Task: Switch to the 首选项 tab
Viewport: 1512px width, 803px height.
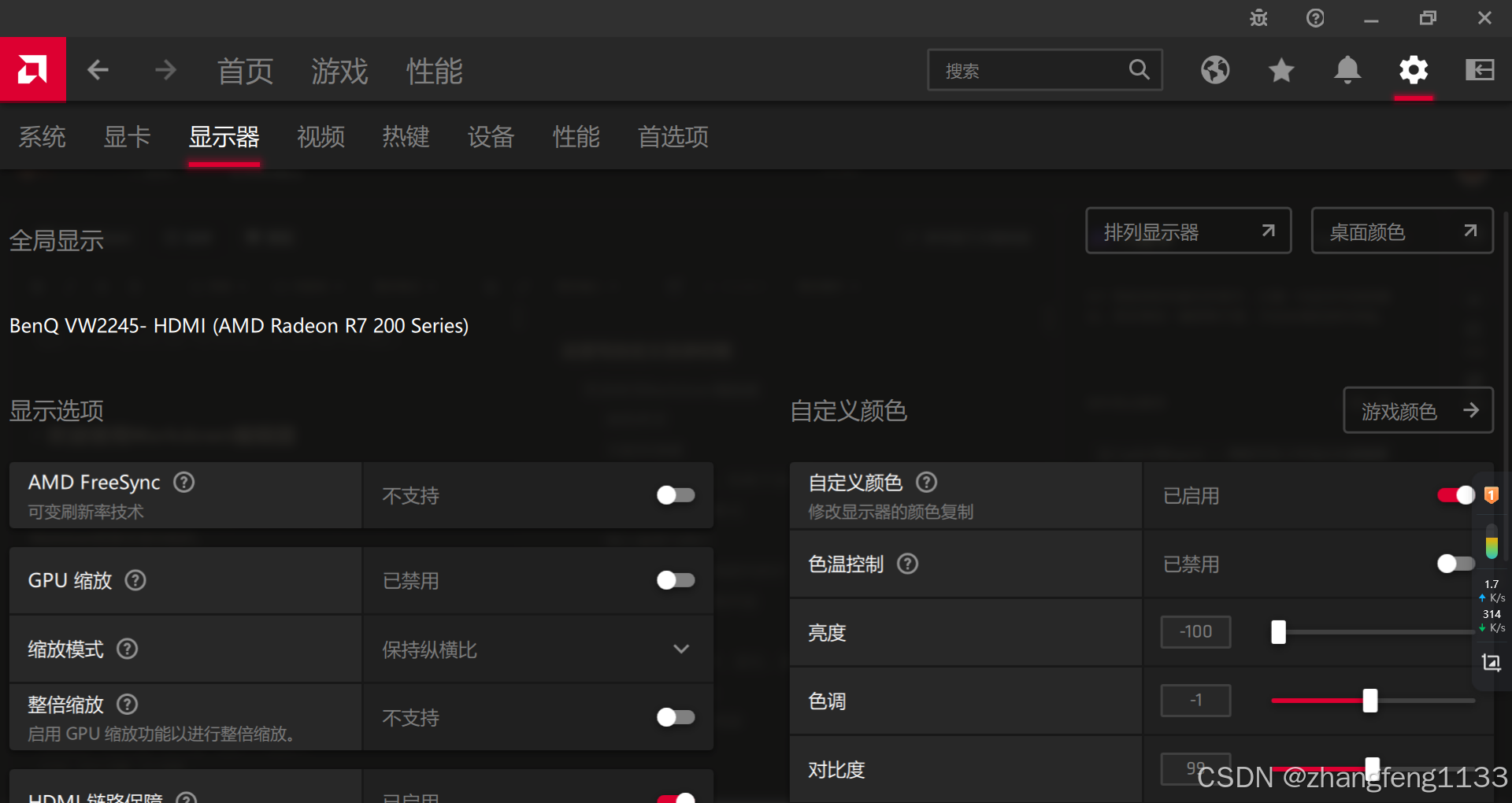Action: click(x=673, y=137)
